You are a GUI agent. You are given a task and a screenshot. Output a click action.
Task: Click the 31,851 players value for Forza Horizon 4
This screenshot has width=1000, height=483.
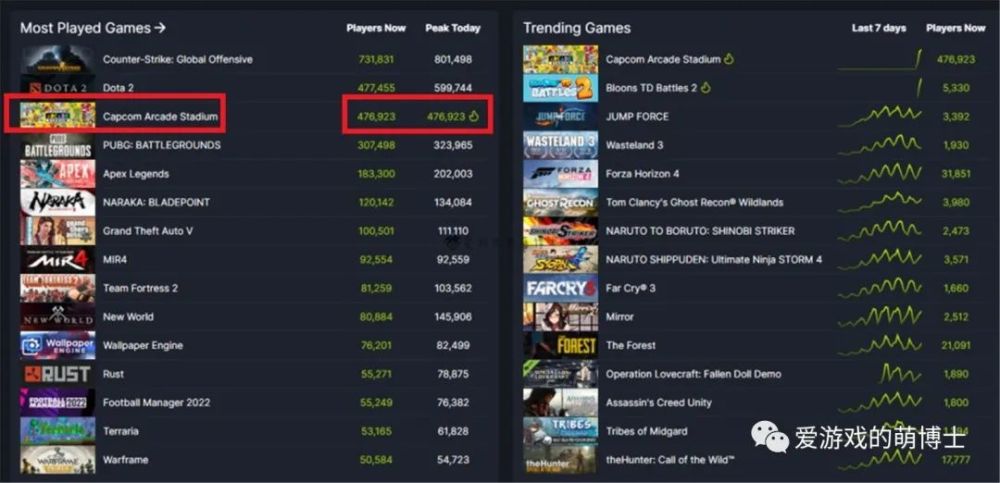[955, 174]
